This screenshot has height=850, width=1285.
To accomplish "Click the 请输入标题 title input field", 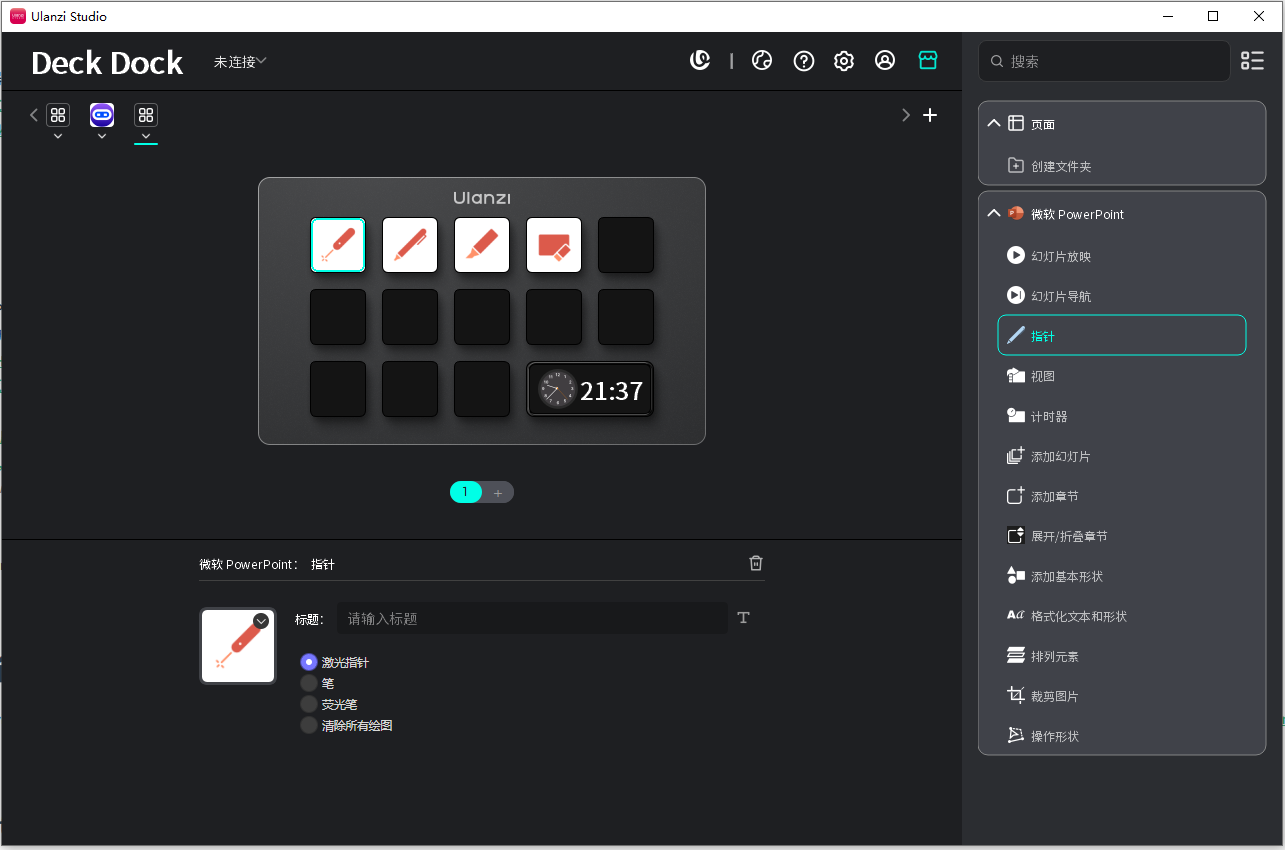I will pyautogui.click(x=532, y=619).
